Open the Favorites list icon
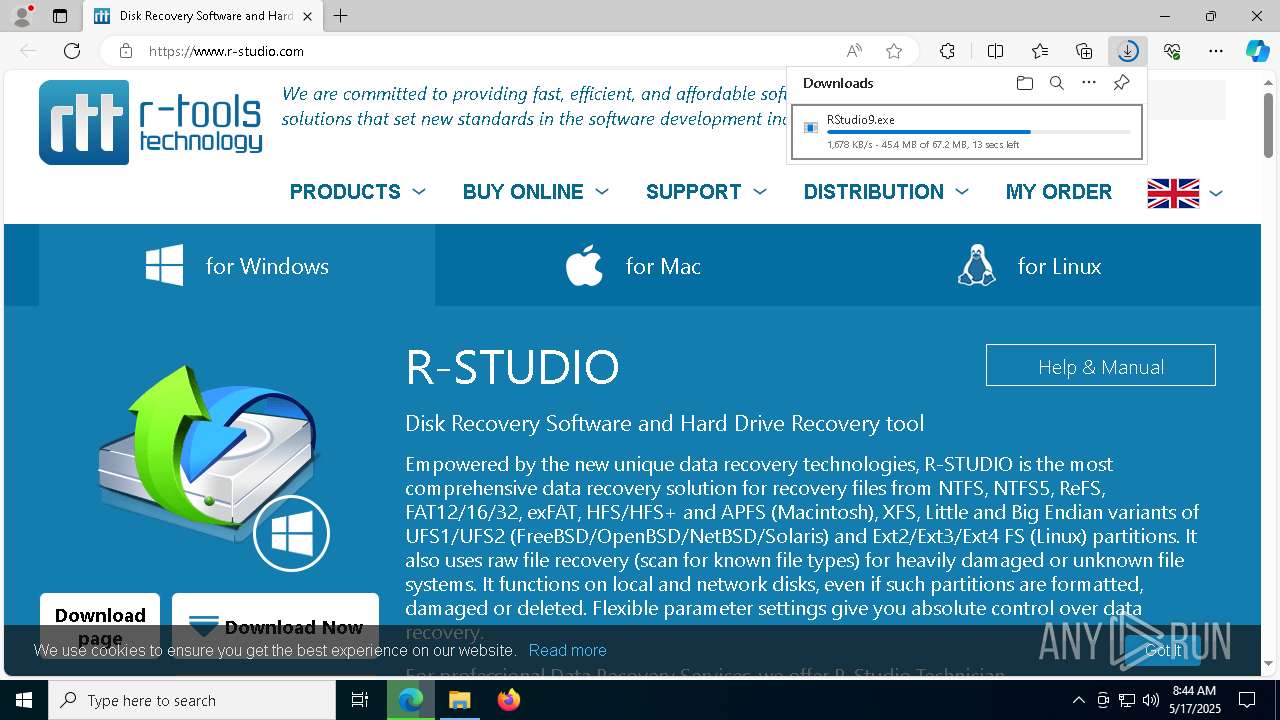1280x720 pixels. point(1040,51)
